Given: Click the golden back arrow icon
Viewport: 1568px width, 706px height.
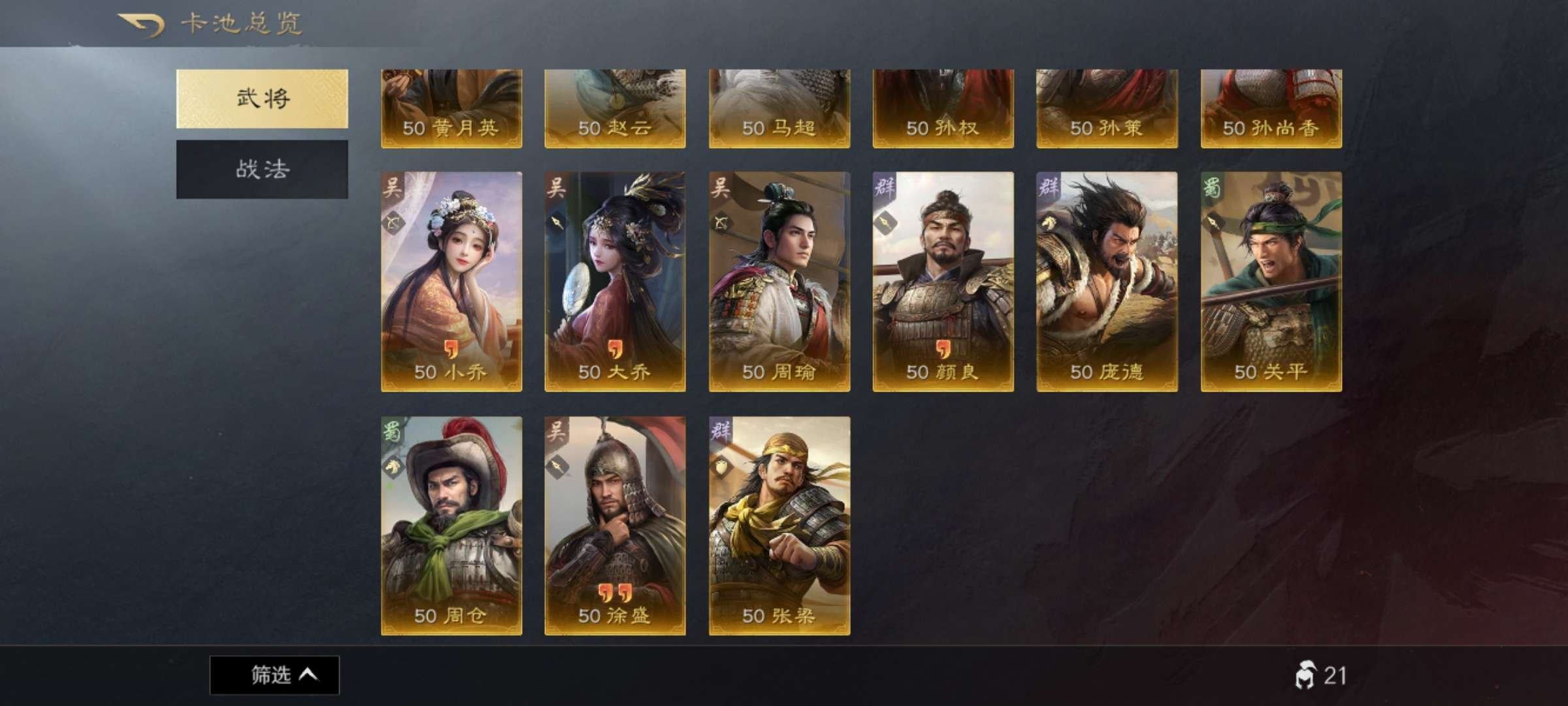Looking at the screenshot, I should click(x=140, y=25).
